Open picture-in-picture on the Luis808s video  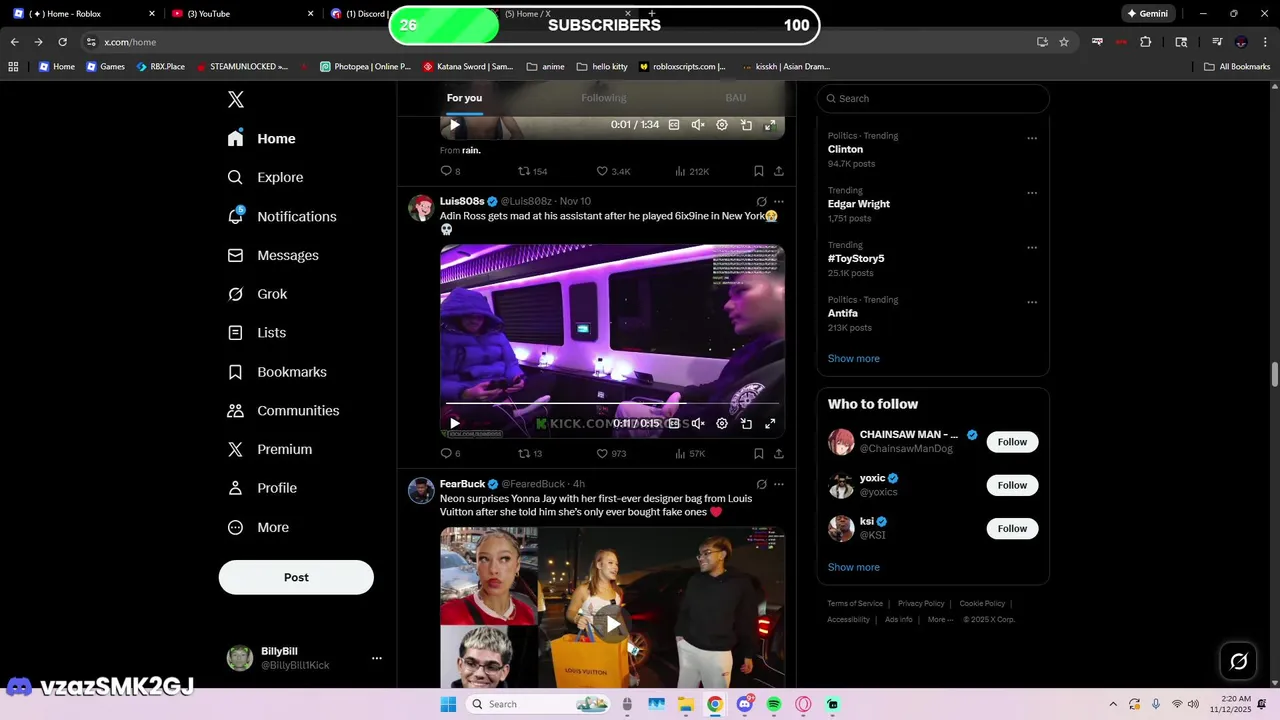pos(746,423)
